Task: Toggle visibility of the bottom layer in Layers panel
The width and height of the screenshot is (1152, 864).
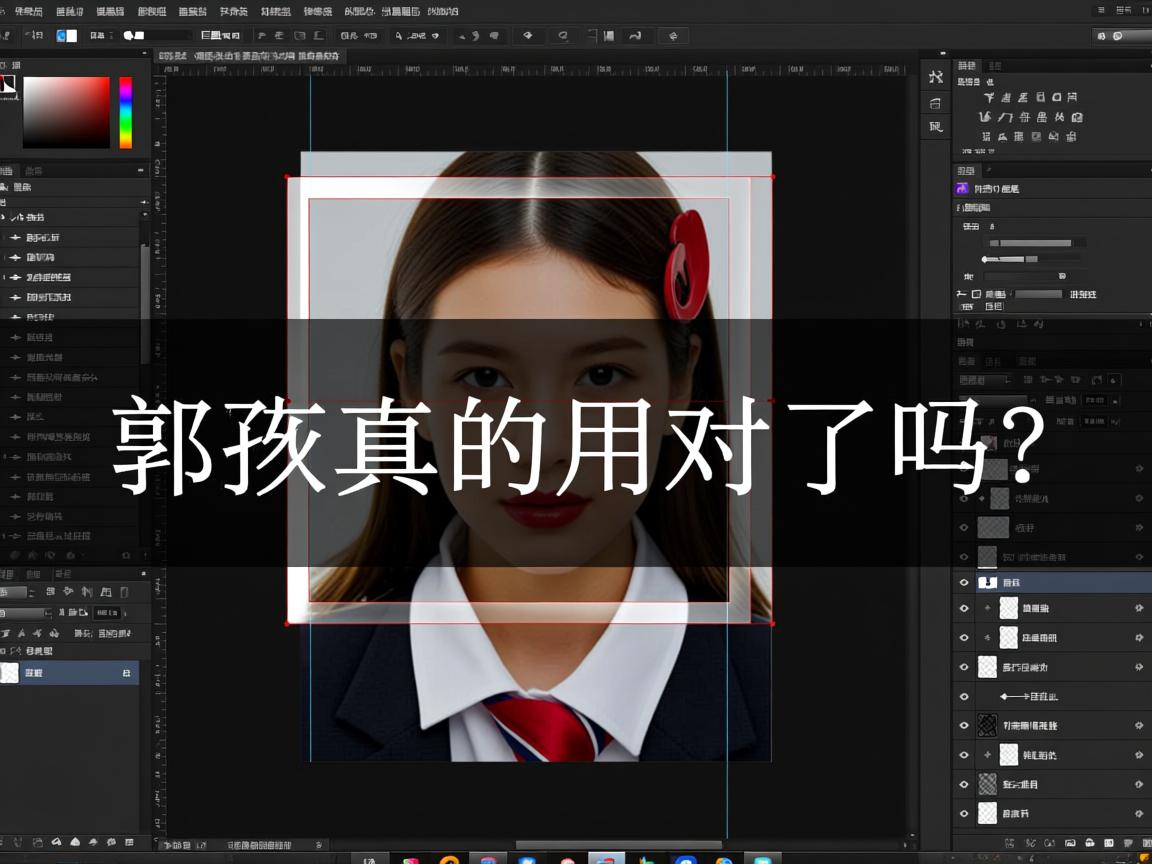Action: (963, 813)
